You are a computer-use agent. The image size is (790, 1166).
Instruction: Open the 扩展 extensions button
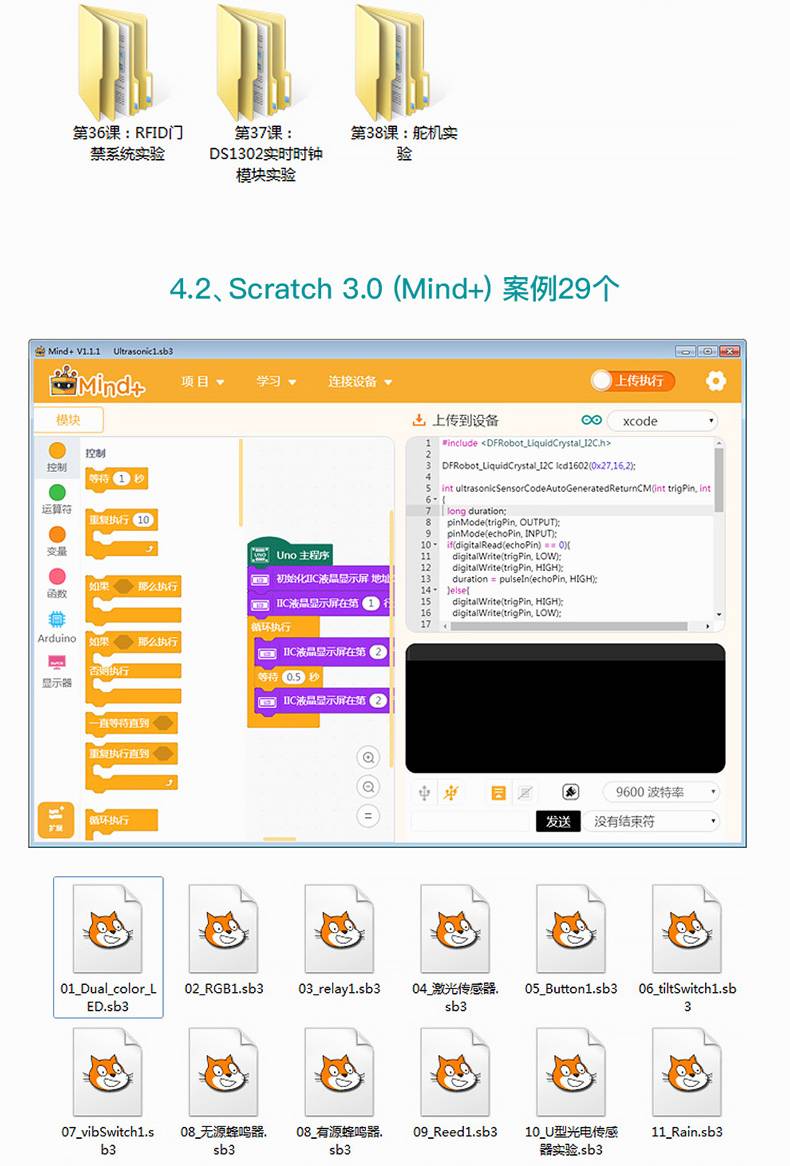tap(56, 819)
